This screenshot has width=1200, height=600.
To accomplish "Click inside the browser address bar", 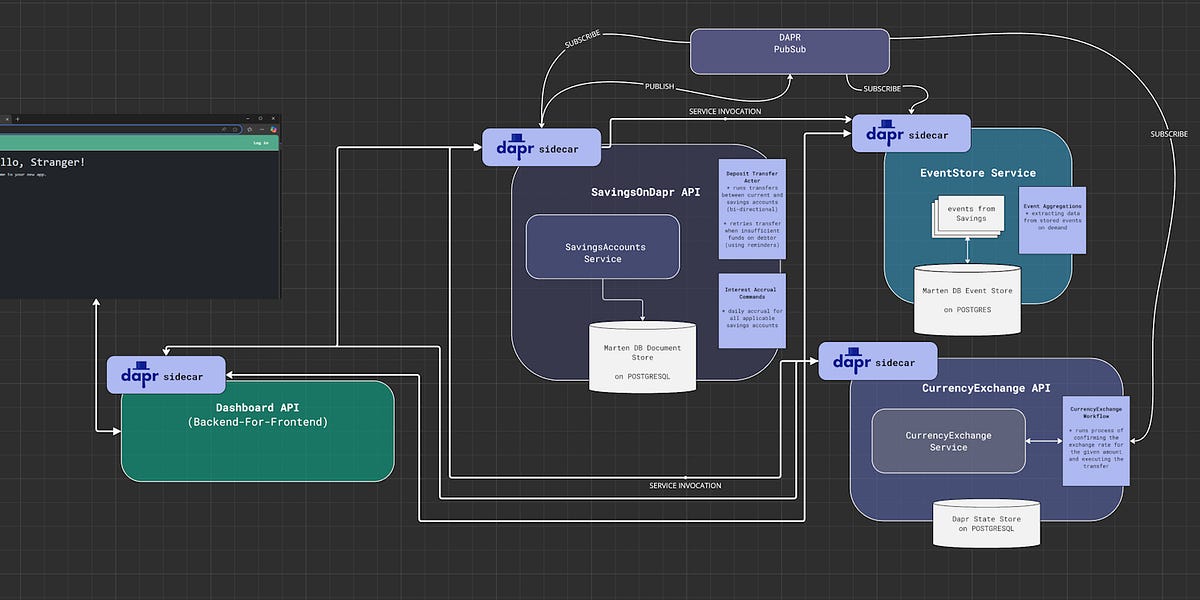I will [120, 129].
